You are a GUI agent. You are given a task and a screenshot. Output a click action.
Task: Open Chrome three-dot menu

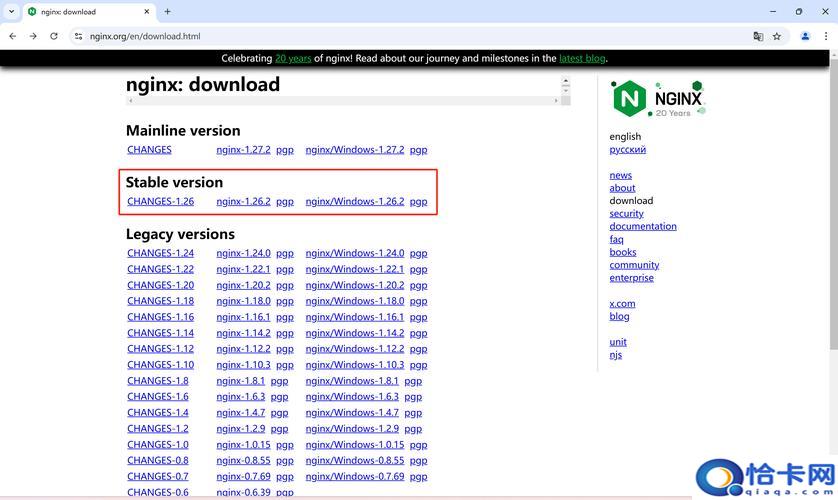pos(826,36)
